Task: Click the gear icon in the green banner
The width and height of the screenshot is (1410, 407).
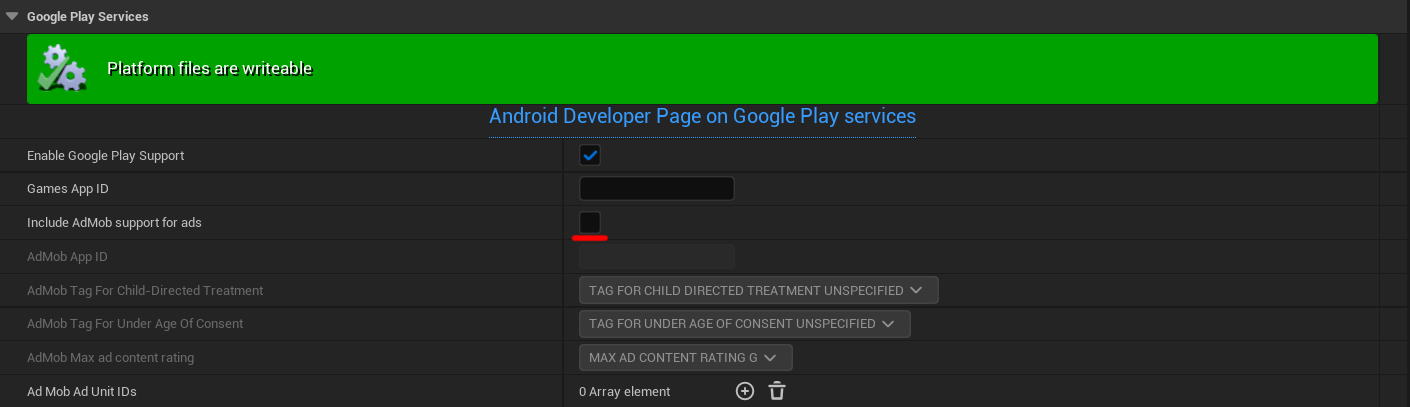Action: (61, 69)
